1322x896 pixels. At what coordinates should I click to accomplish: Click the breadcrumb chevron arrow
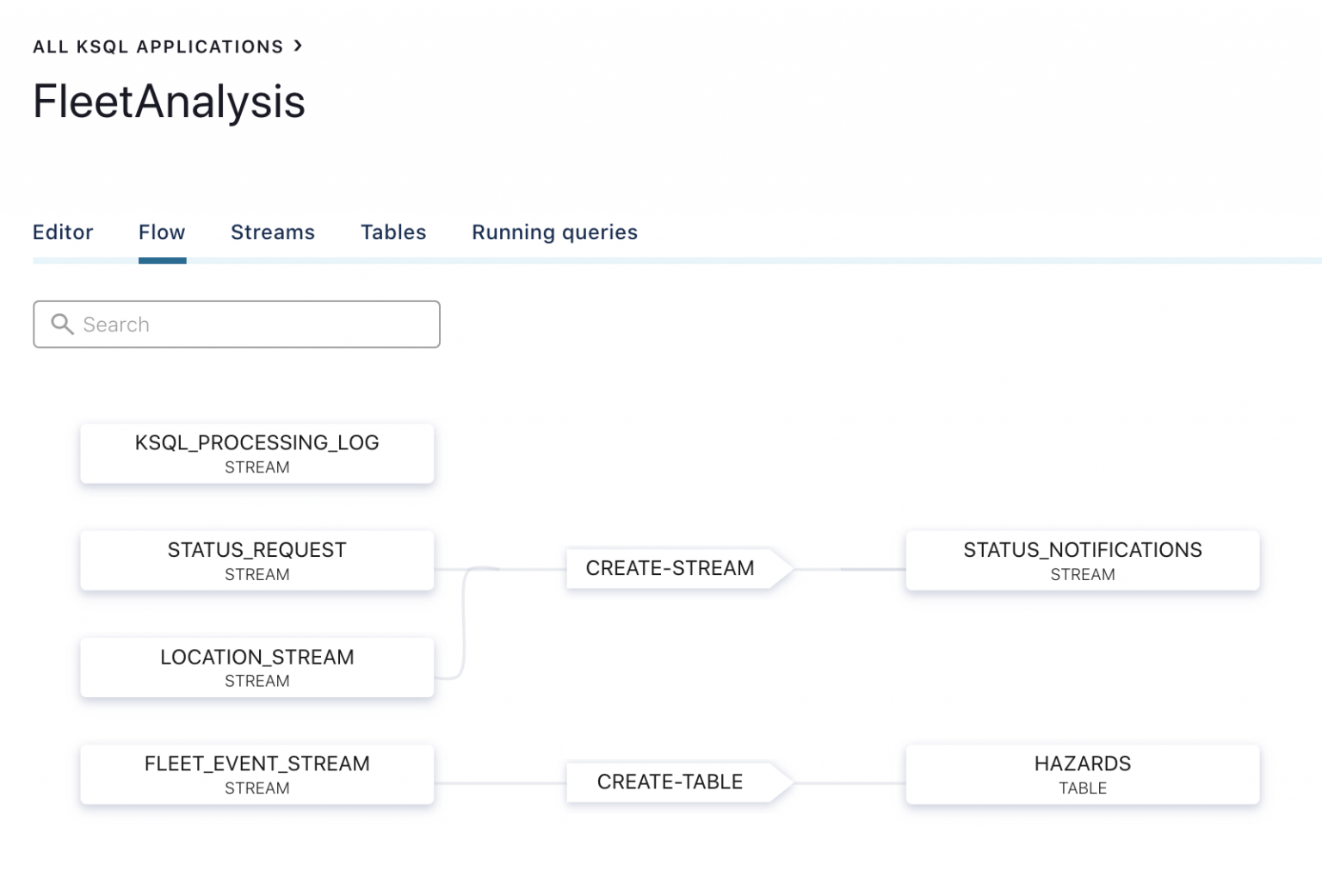point(297,46)
